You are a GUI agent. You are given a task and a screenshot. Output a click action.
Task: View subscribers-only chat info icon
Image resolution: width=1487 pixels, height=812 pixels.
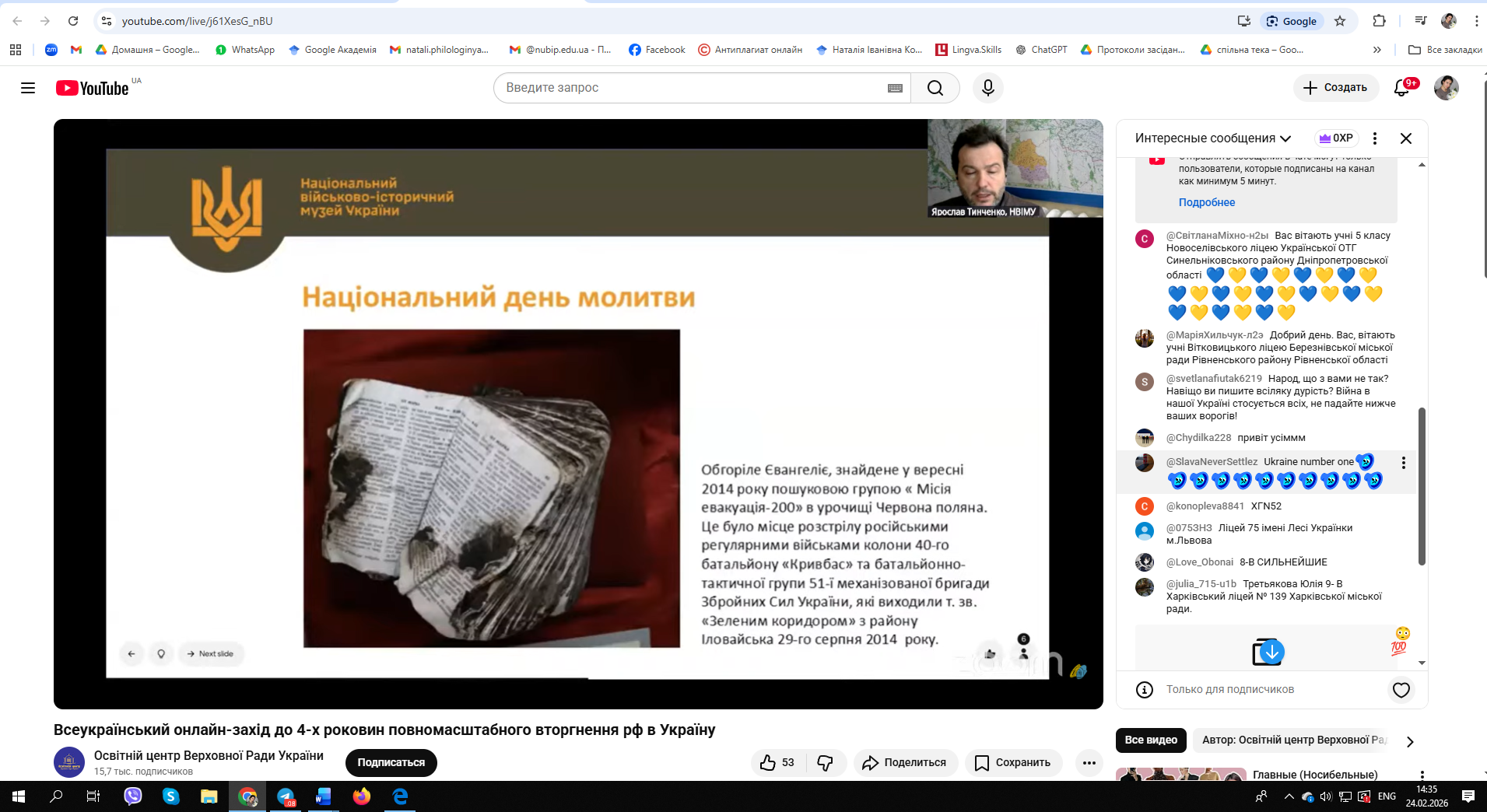(x=1145, y=690)
